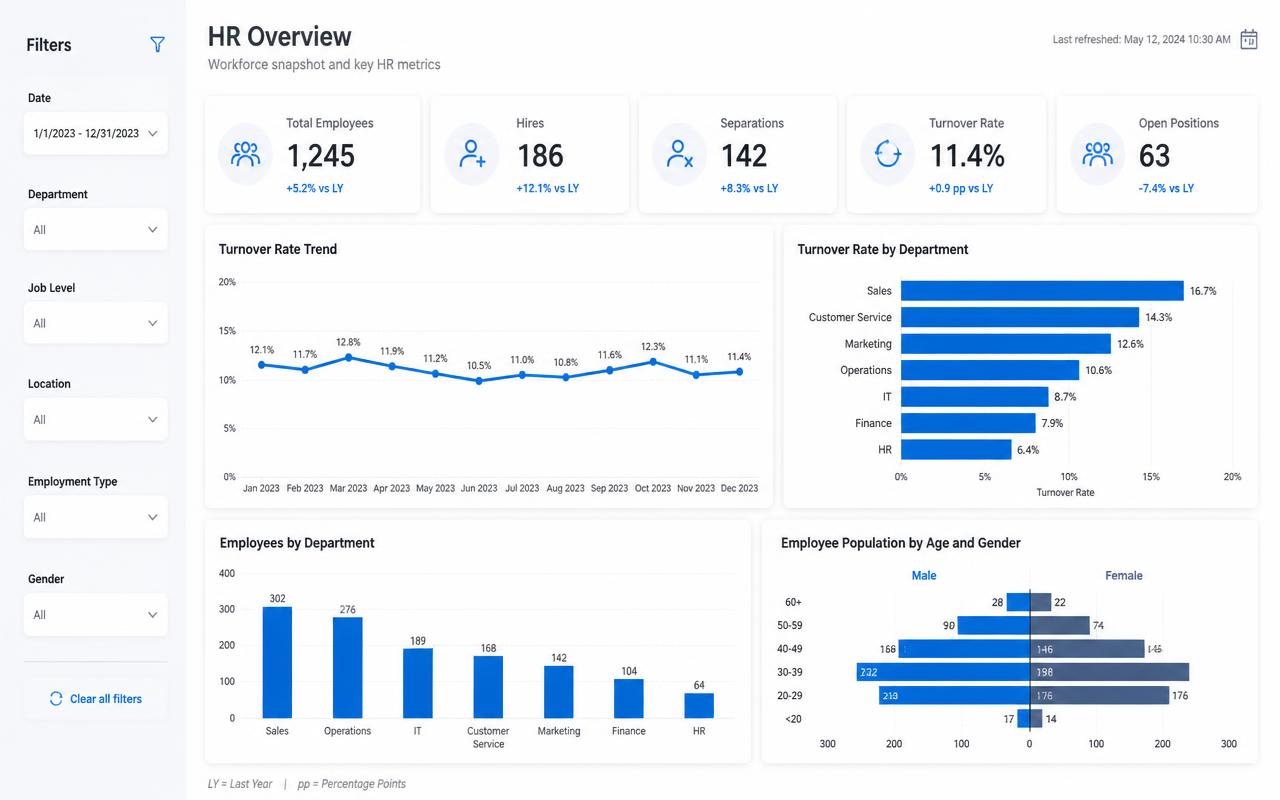Click the +0.9 pp vs LY text
Image resolution: width=1280 pixels, height=800 pixels.
961,188
